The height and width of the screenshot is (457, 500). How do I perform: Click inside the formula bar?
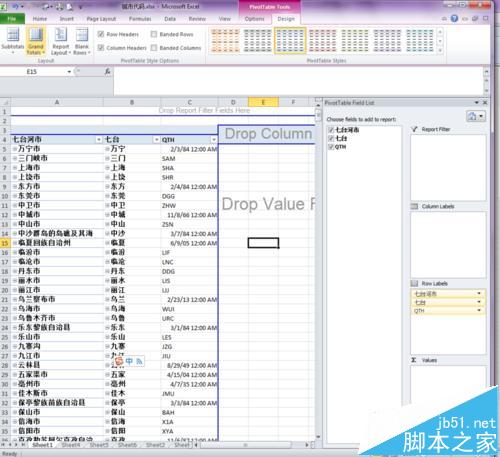298,81
